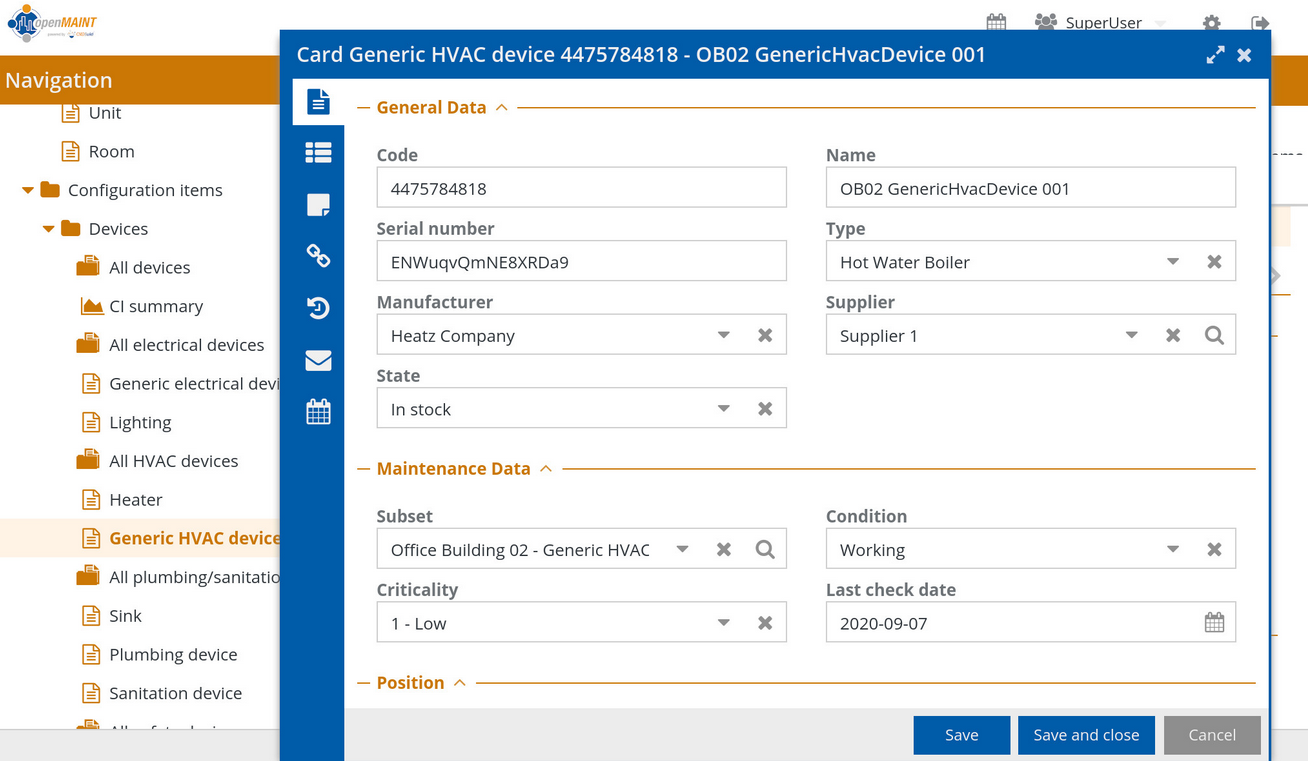
Task: Open the Notes tab icon
Action: click(x=318, y=205)
